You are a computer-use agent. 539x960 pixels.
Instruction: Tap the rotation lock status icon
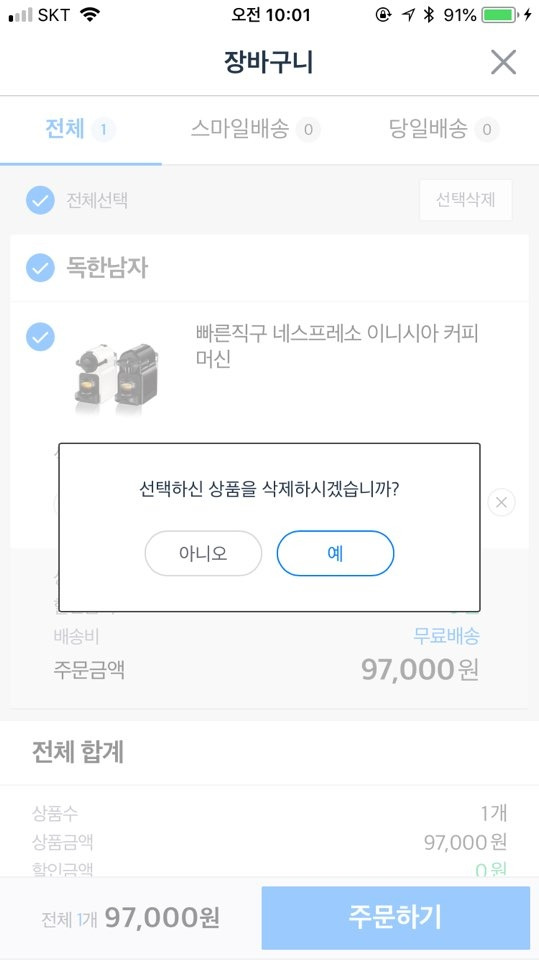[383, 15]
